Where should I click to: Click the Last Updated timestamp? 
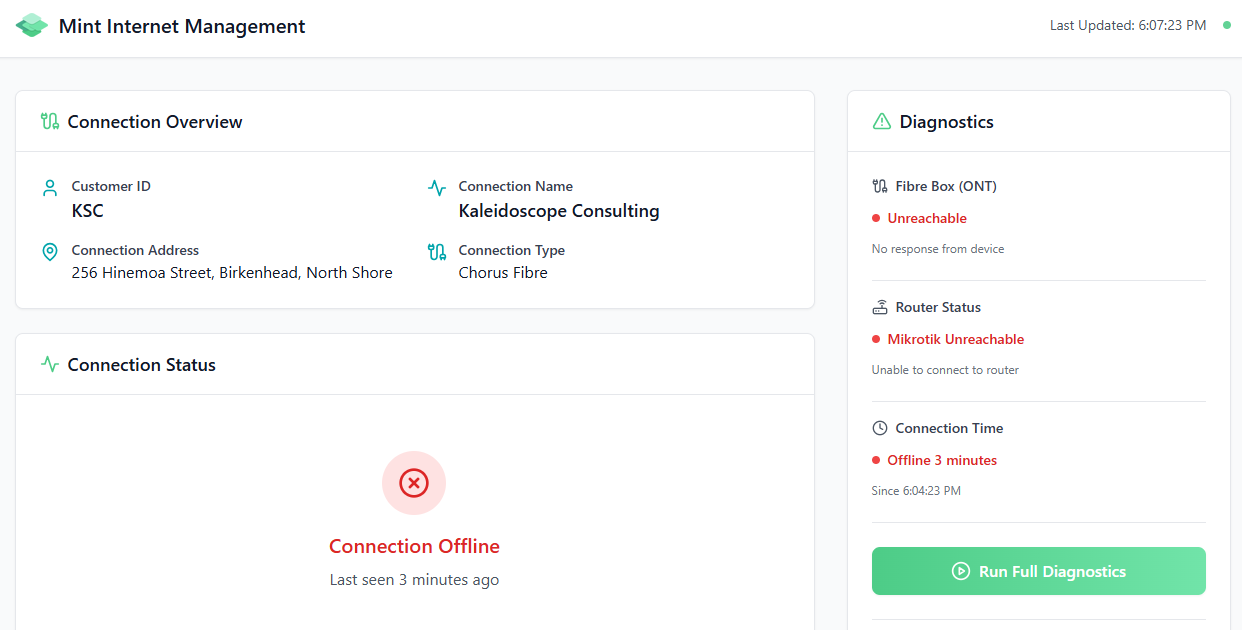(1128, 25)
